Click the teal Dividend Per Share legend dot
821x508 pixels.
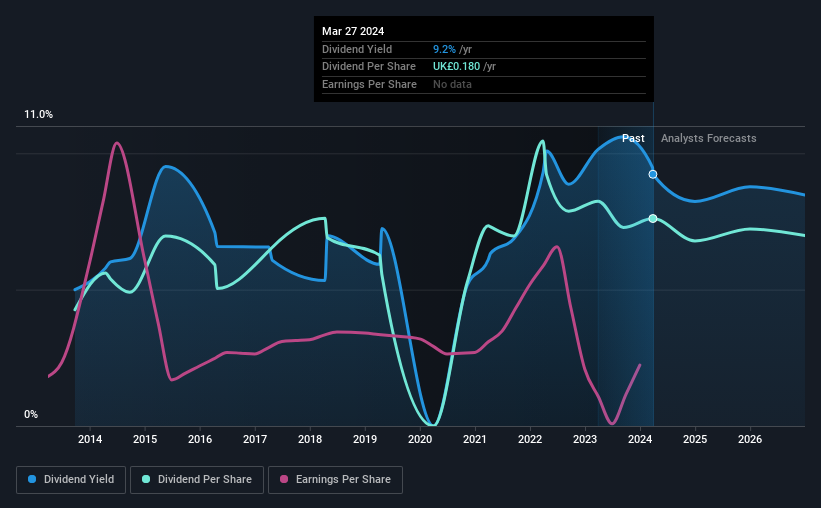click(x=146, y=479)
